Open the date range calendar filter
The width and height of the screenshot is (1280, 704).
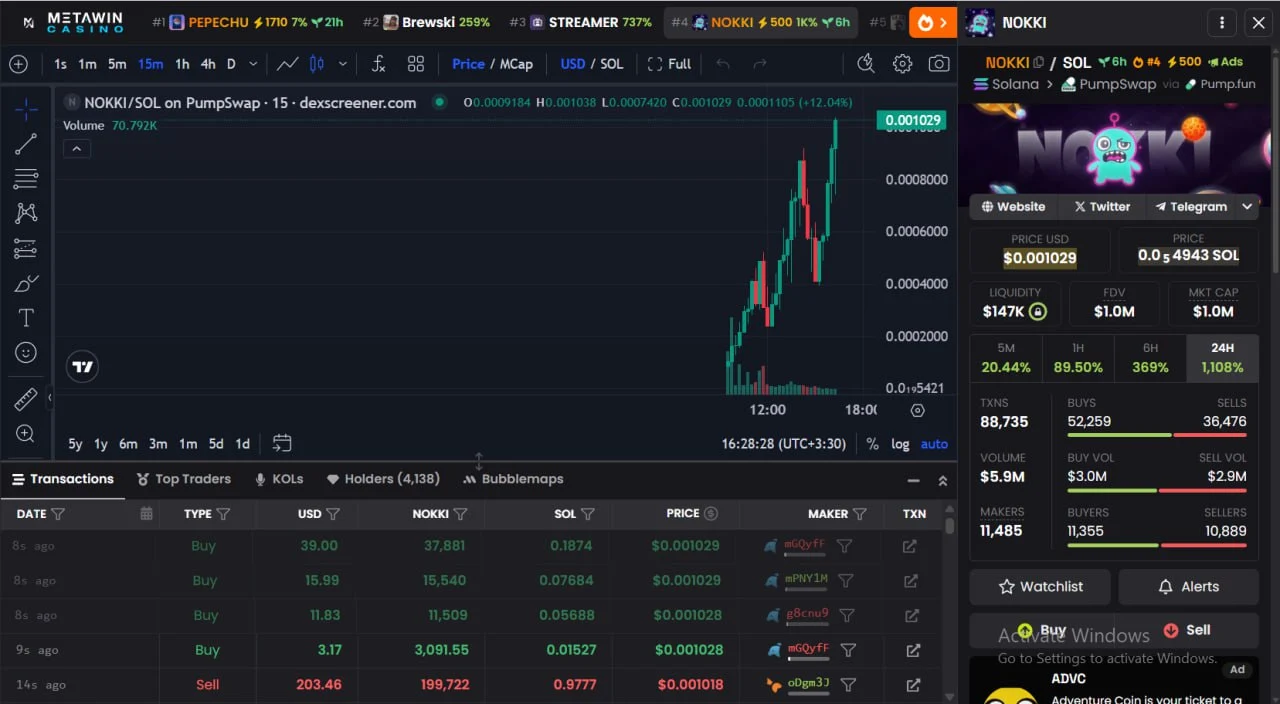[x=146, y=514]
